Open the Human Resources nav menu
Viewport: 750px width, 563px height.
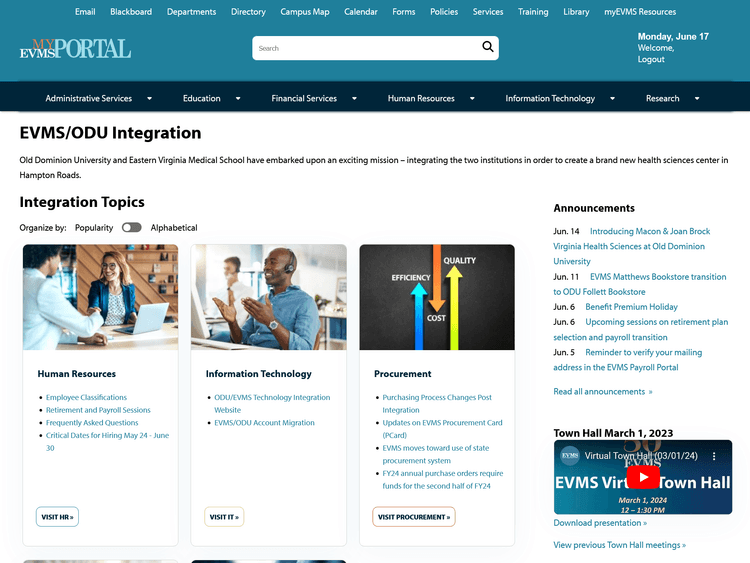(421, 98)
